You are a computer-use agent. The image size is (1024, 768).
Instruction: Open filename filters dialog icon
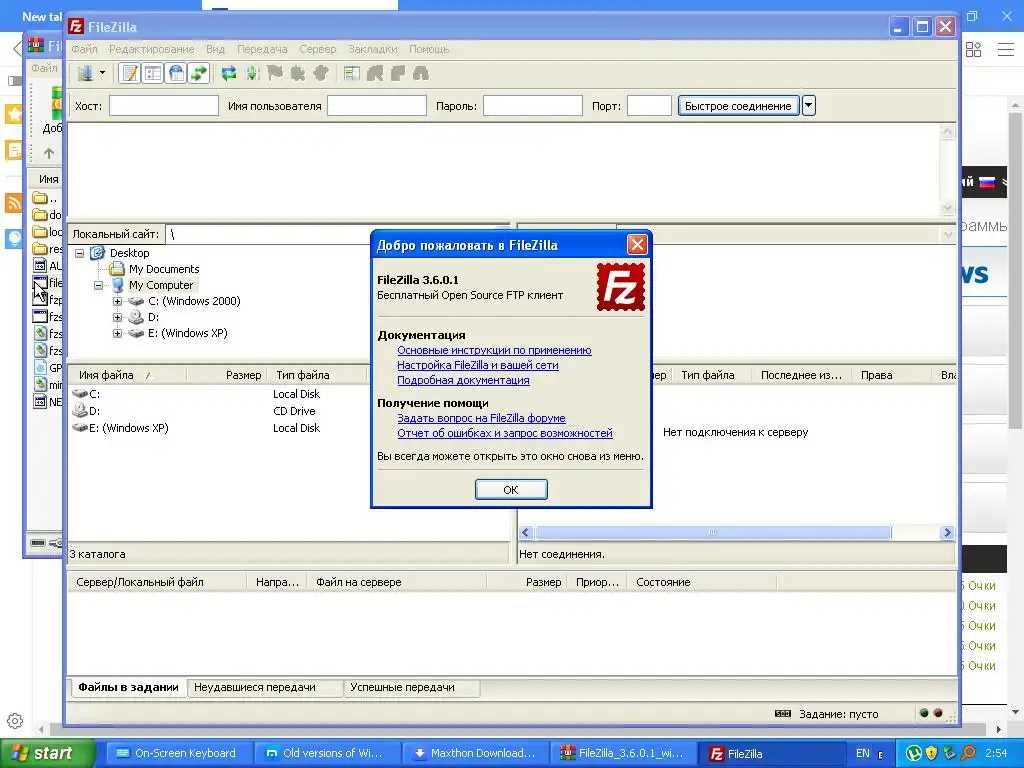pyautogui.click(x=352, y=73)
